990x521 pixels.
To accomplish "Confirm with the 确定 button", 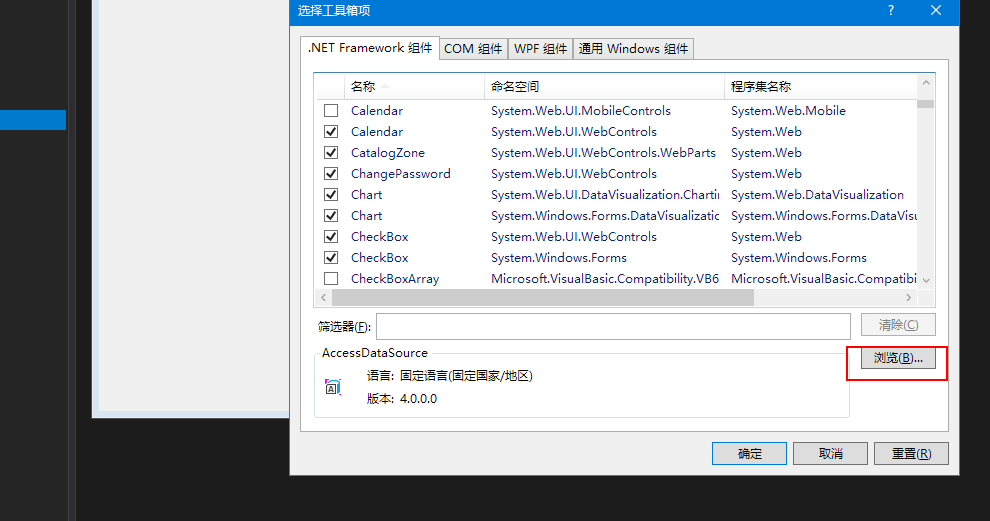I will click(x=749, y=453).
